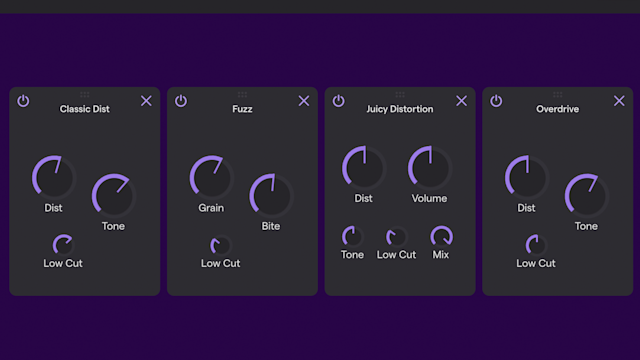
Task: Select the Overdrive title text
Action: (x=557, y=109)
